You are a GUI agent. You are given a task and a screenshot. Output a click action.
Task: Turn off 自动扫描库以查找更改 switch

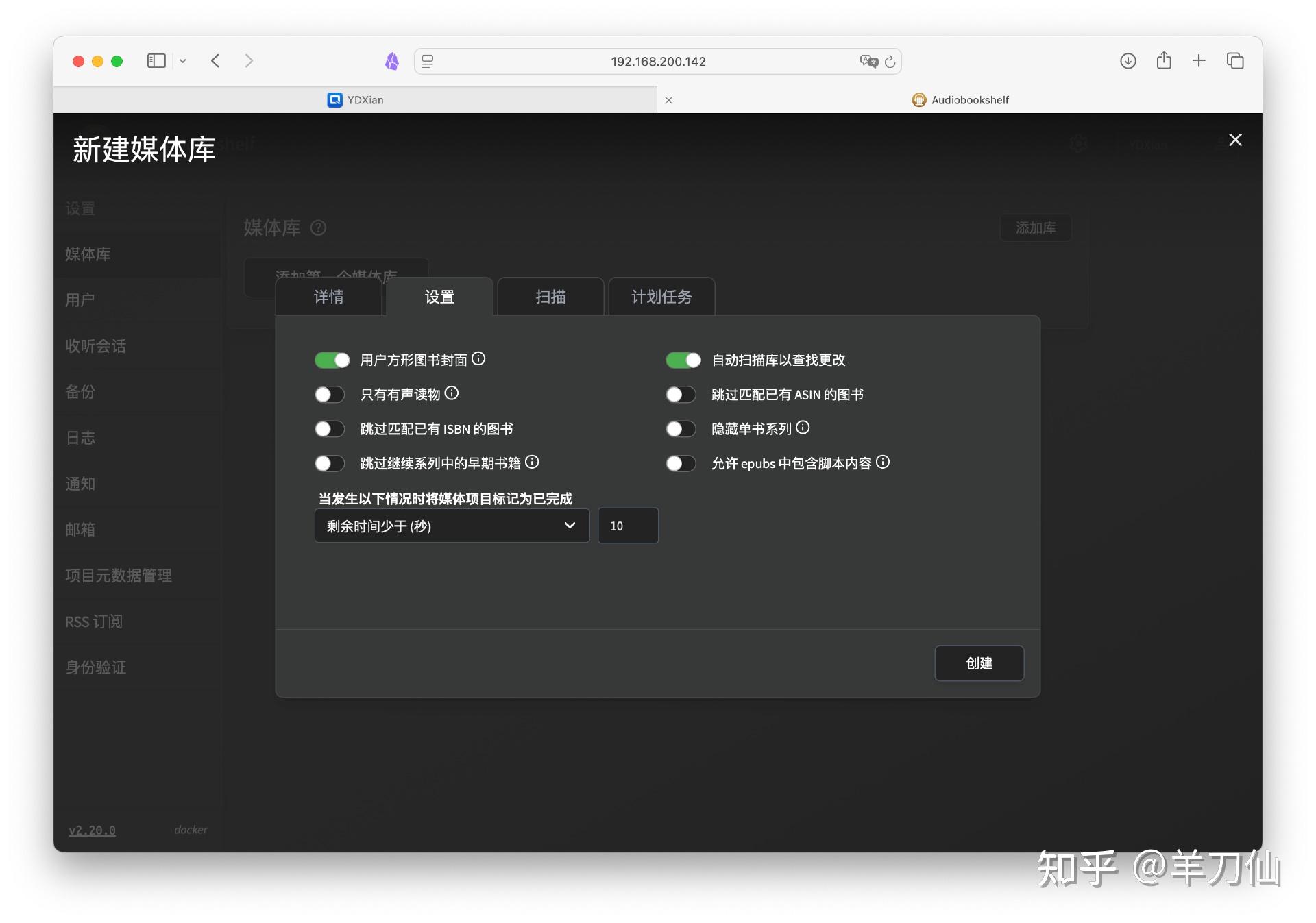(683, 360)
